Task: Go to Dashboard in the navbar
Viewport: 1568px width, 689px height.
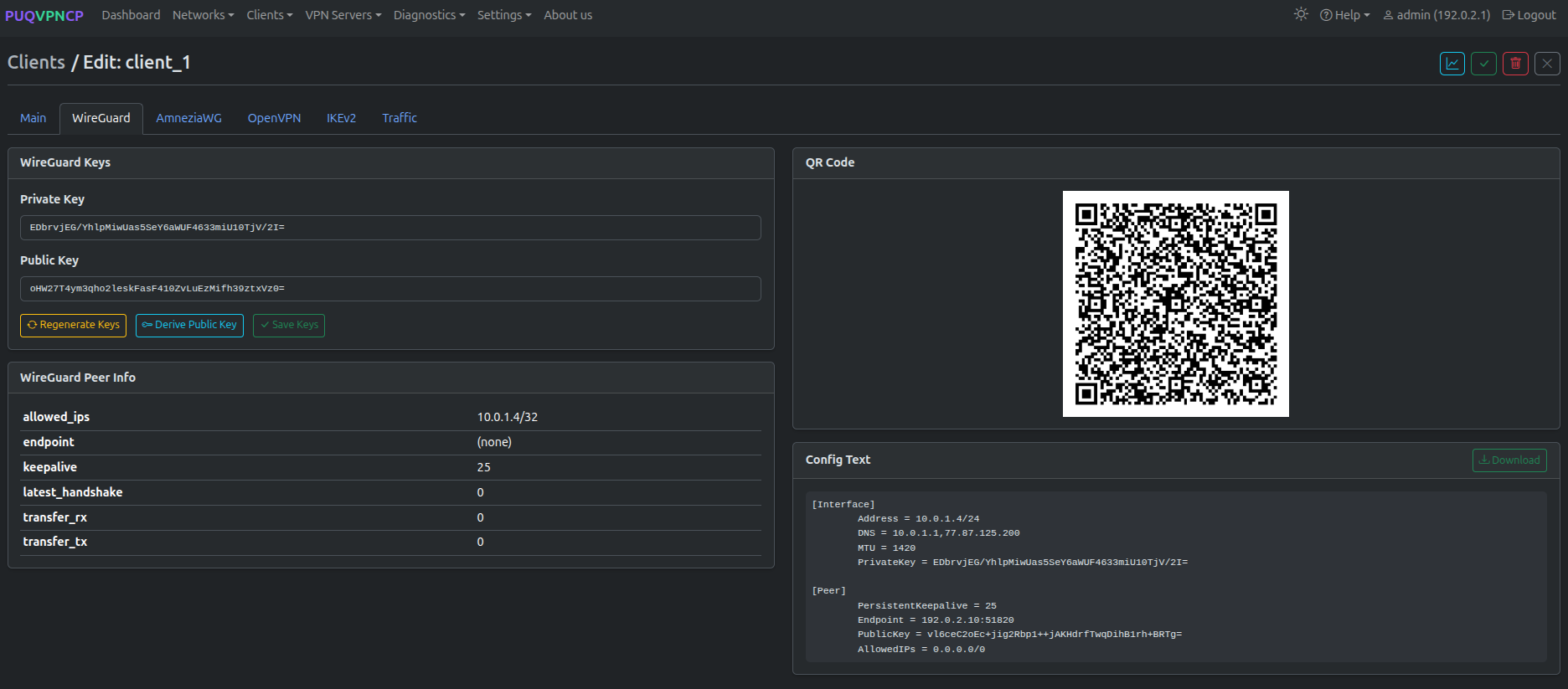Action: click(131, 15)
